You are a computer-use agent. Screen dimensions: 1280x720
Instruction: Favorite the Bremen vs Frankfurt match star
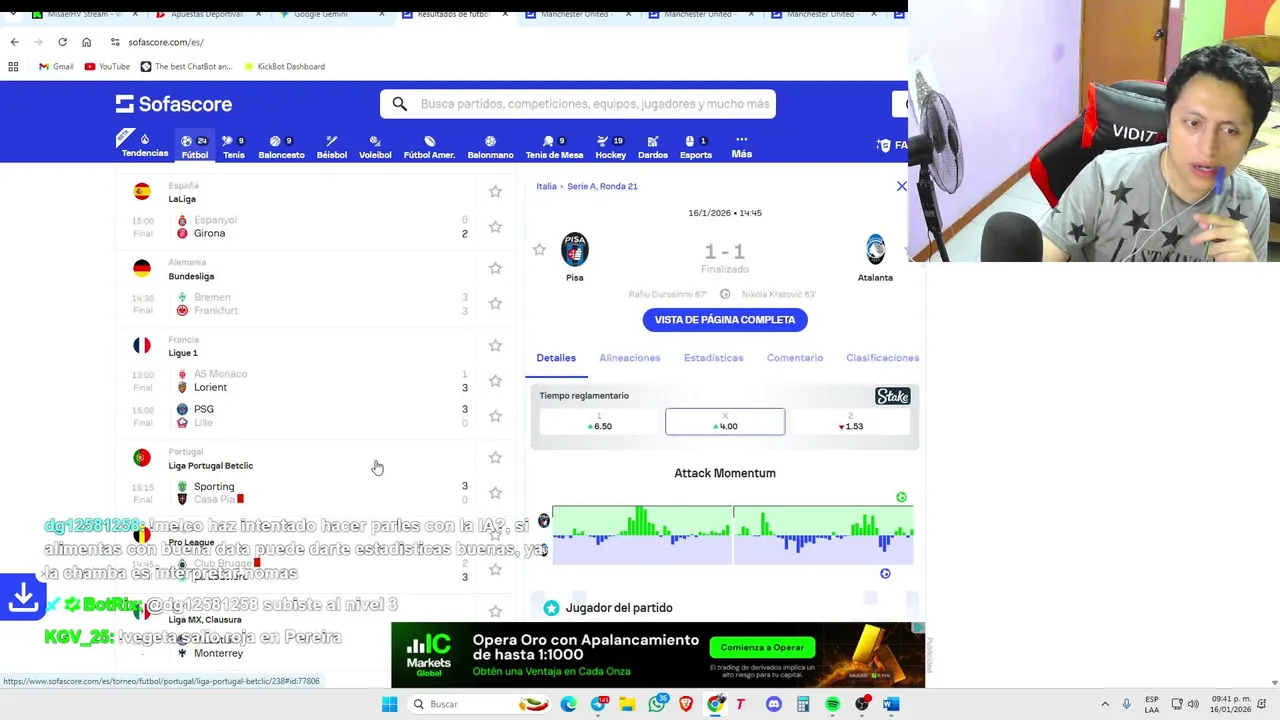[x=495, y=304]
